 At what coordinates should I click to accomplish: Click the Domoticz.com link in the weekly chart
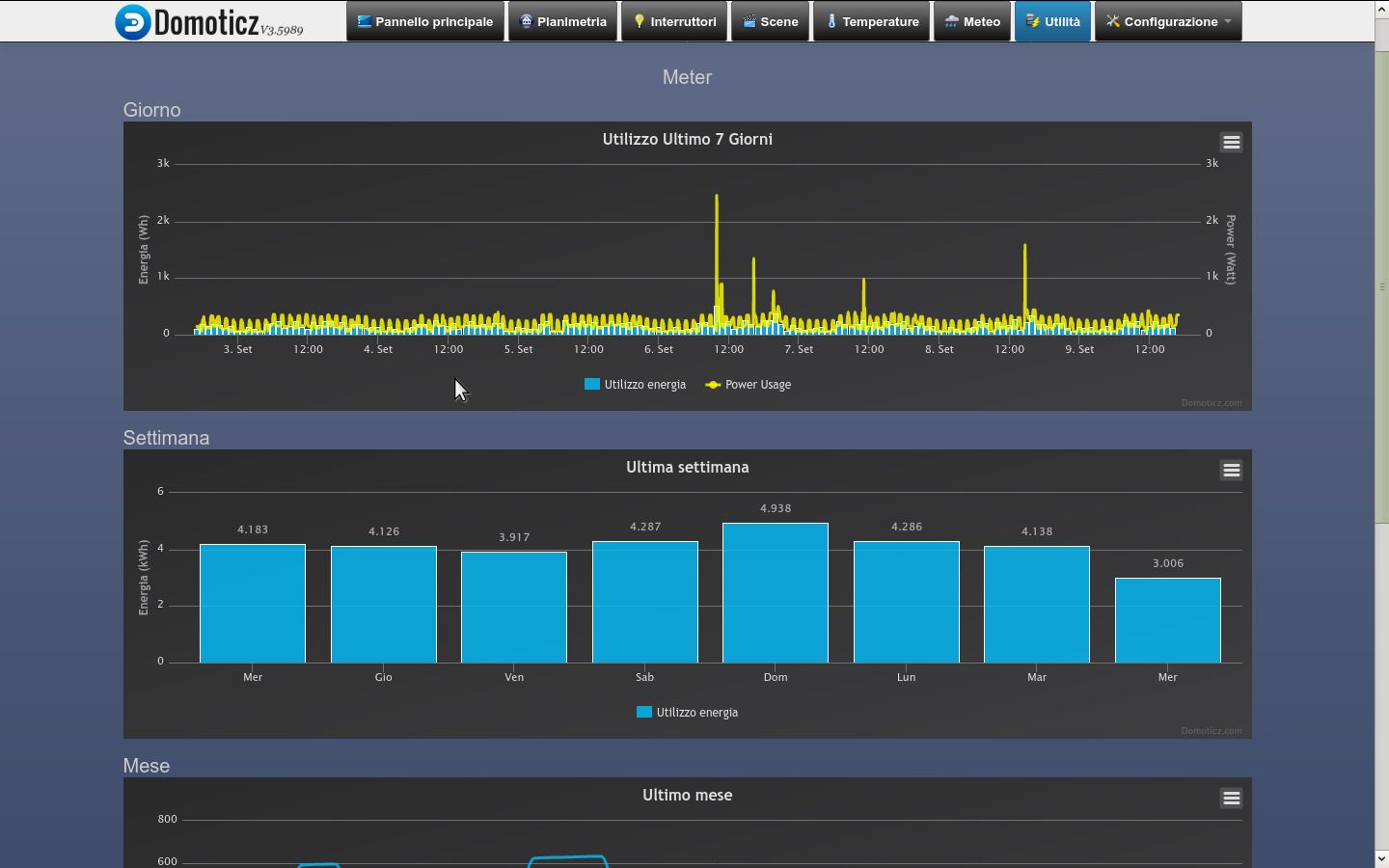[x=1211, y=730]
